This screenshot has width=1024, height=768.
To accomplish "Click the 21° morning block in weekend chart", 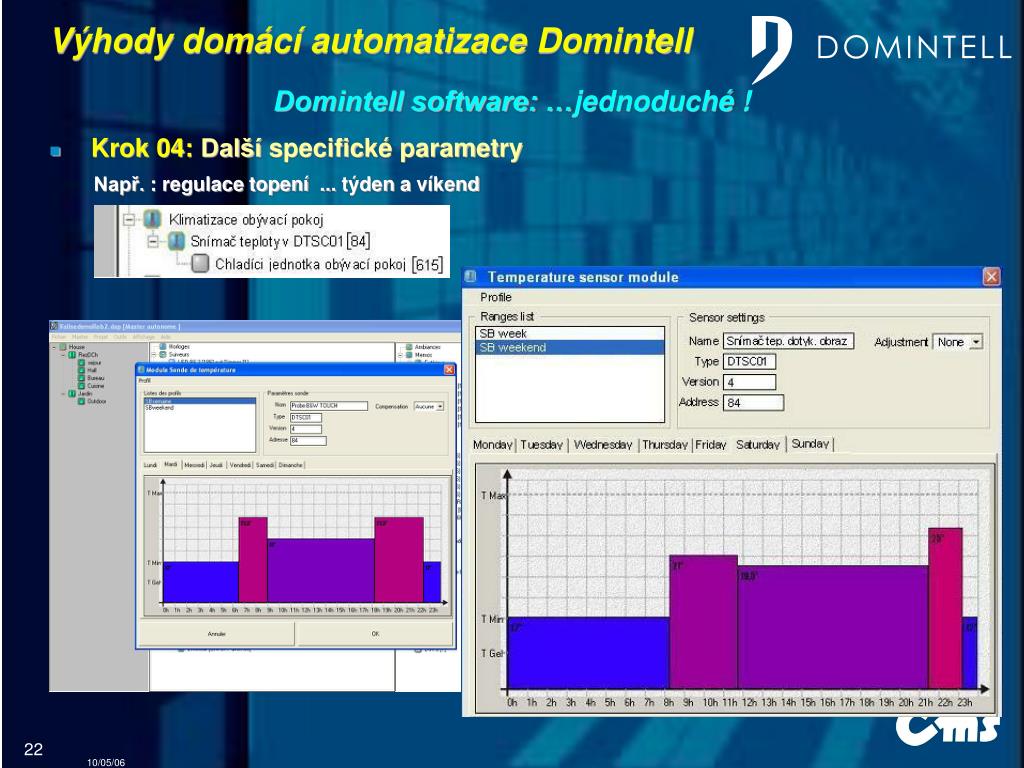I will click(703, 622).
